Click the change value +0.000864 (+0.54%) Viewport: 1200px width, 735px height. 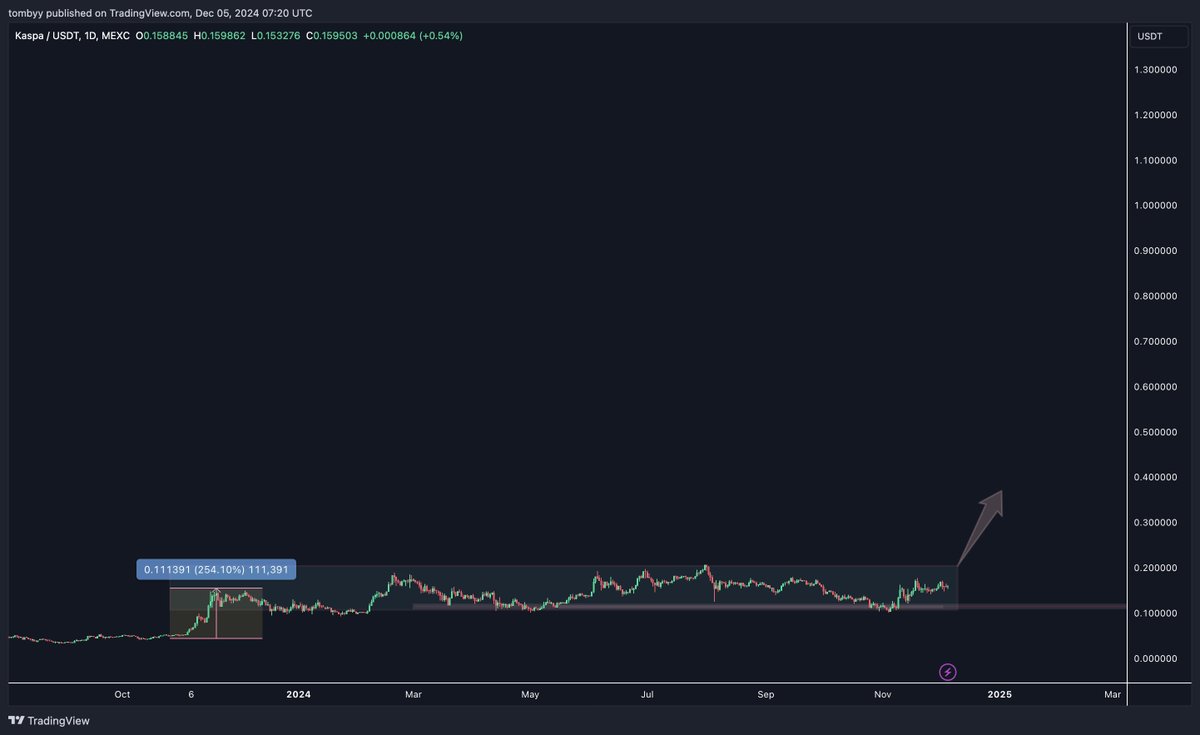tap(414, 35)
